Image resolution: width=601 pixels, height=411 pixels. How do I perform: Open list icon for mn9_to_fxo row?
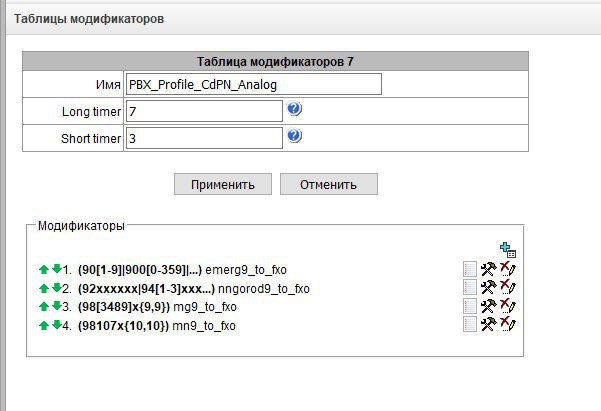[x=470, y=324]
